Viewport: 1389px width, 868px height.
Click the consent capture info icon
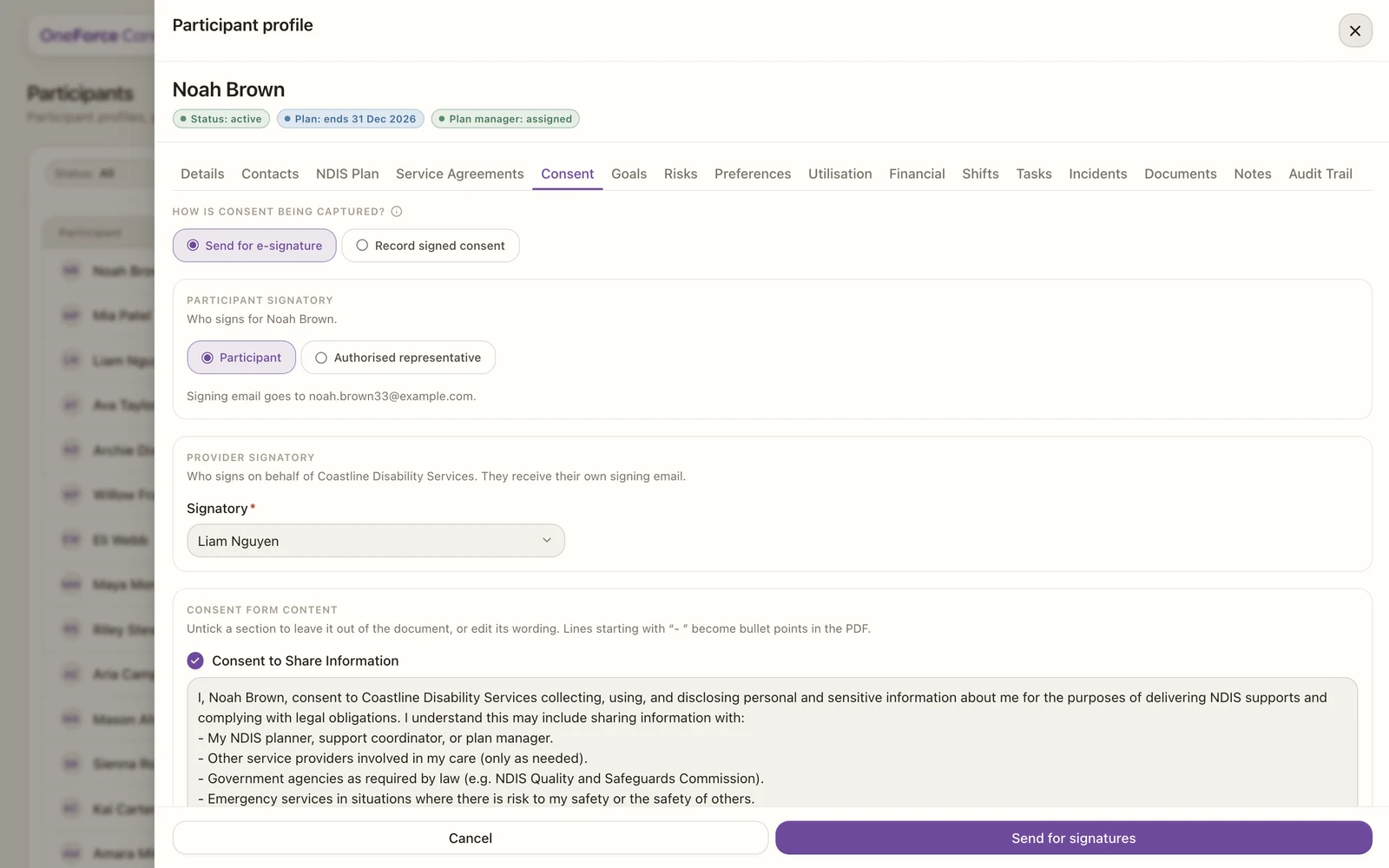point(397,212)
